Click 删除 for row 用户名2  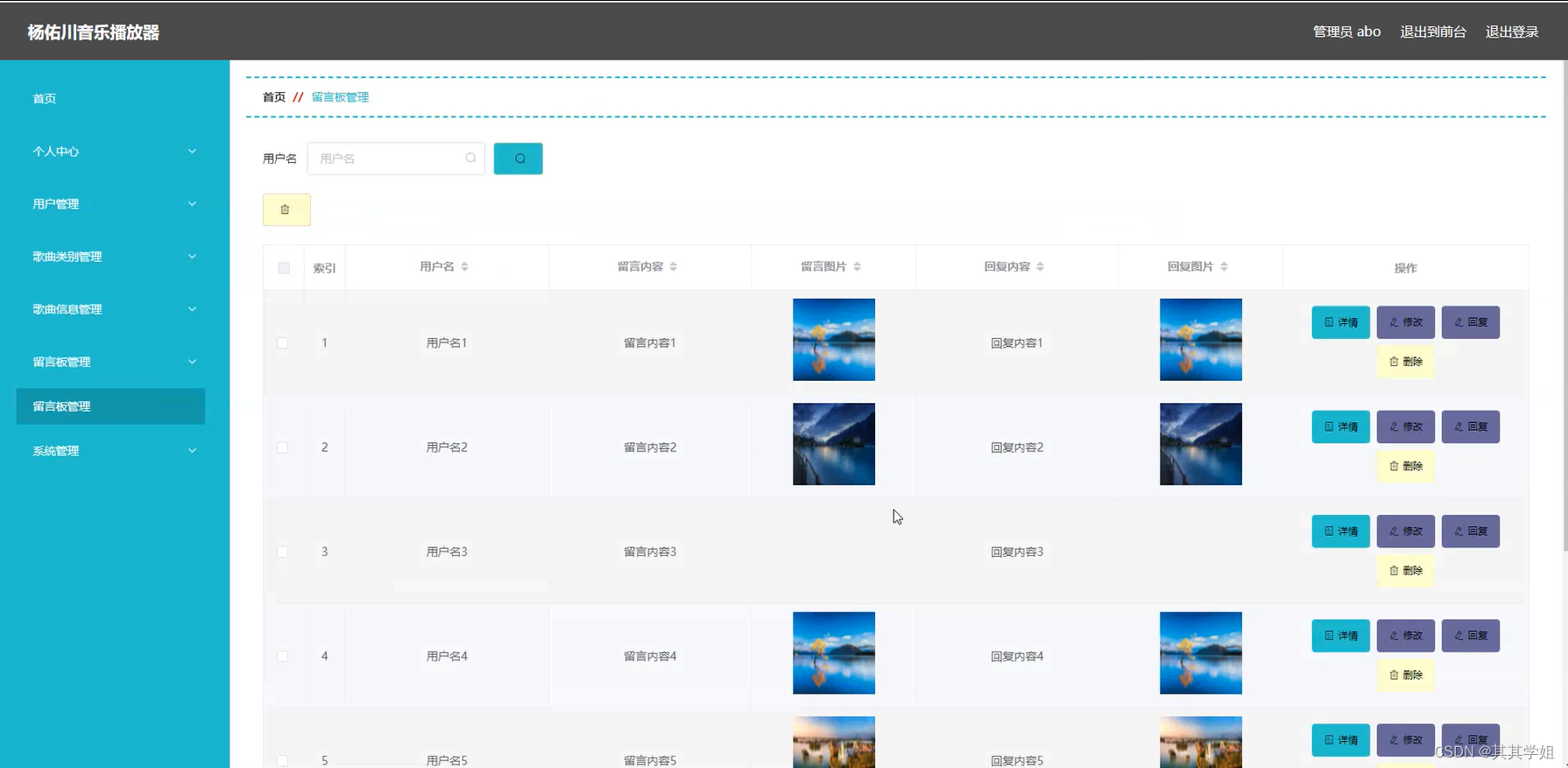pos(1406,466)
